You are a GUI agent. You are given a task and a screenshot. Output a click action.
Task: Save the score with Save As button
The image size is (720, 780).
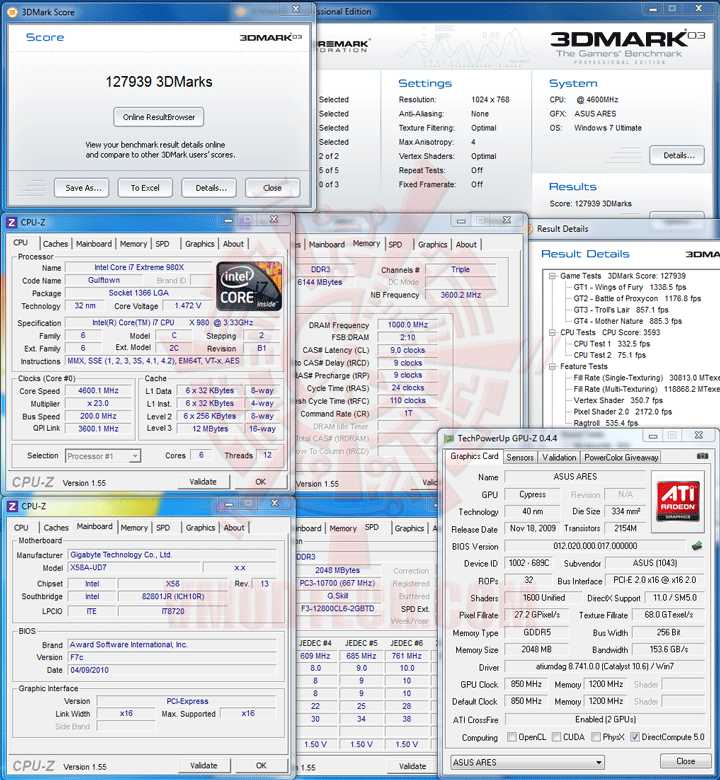tap(82, 188)
